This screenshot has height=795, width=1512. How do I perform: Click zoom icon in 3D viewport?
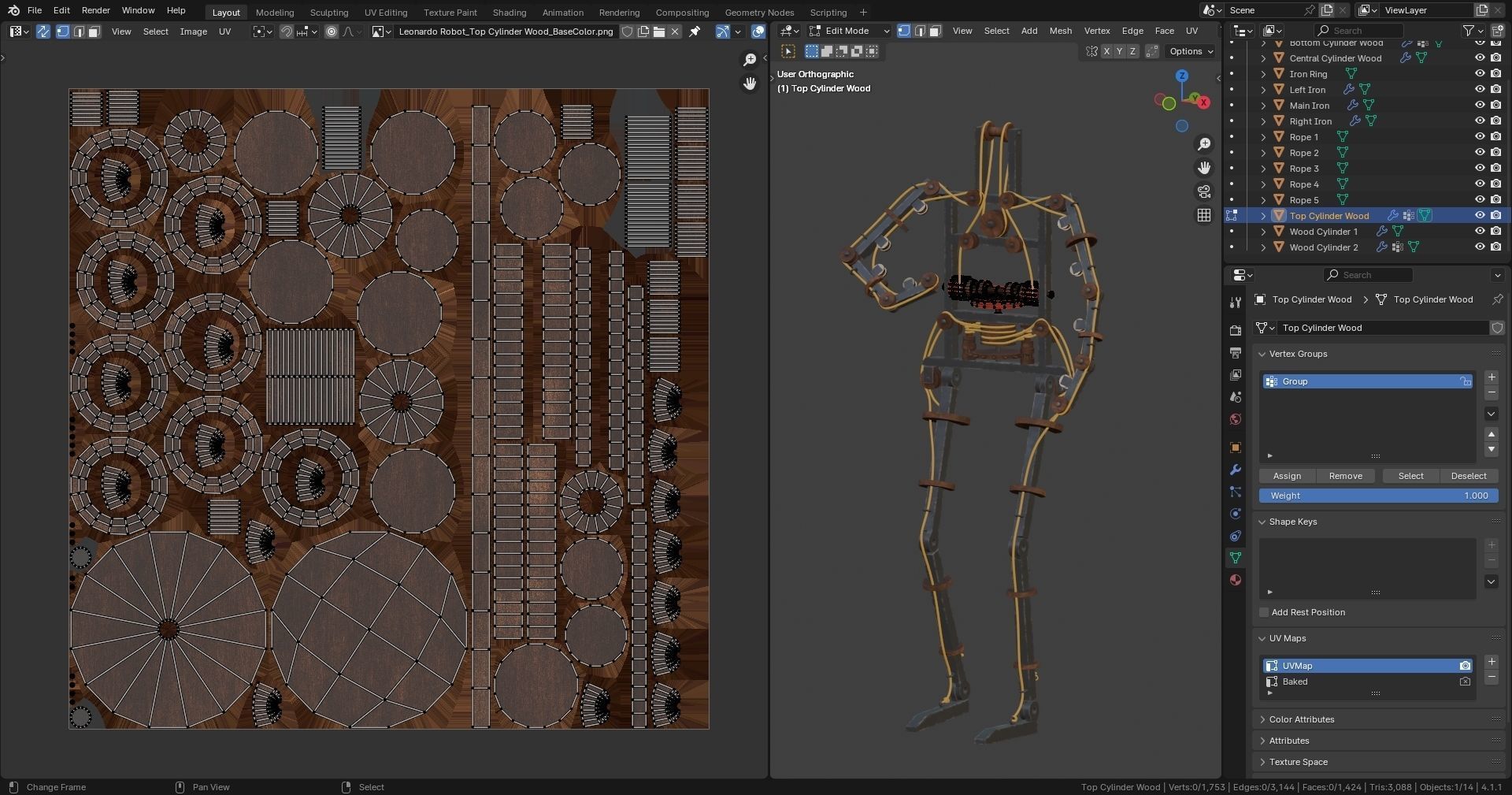point(1204,144)
